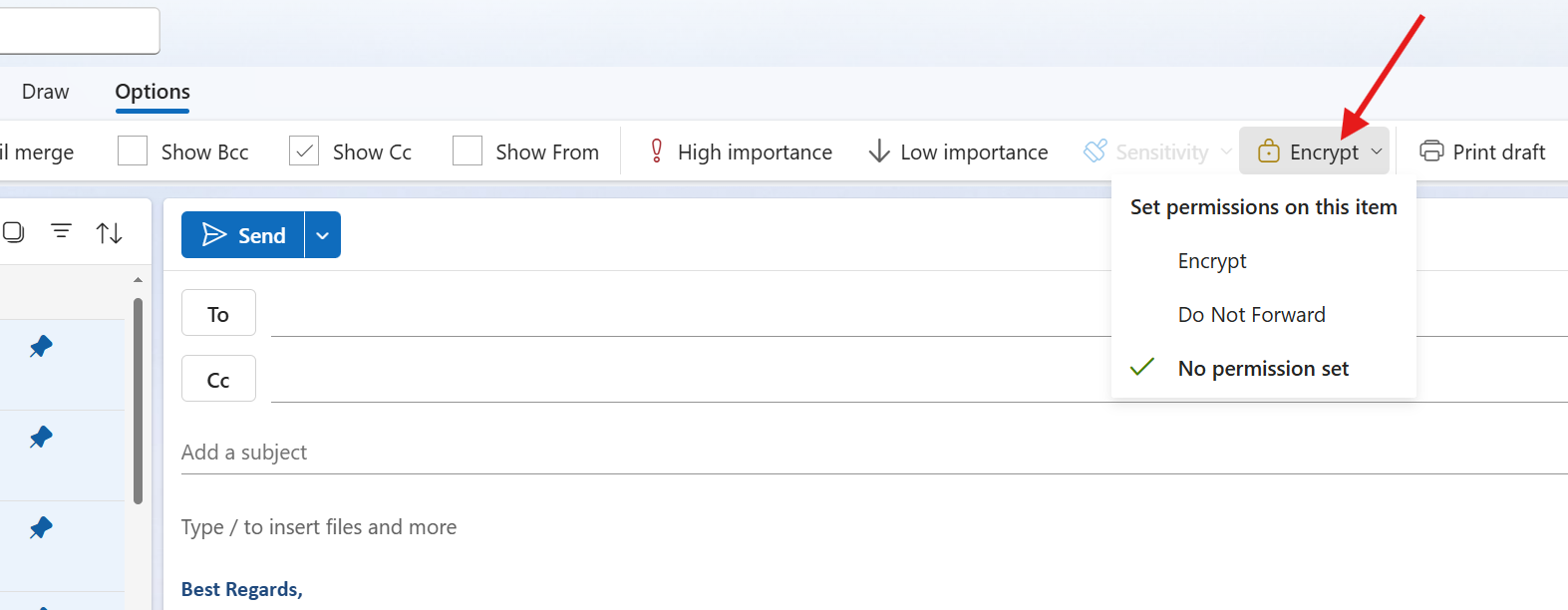Screen dimensions: 1568x610
Task: Uncheck the Show Cc checkbox
Action: 304,152
